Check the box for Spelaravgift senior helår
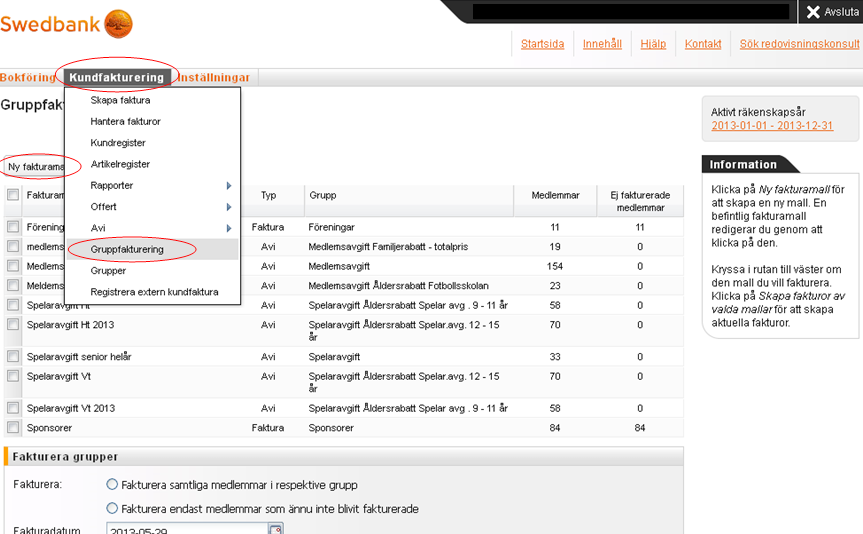The height and width of the screenshot is (534, 863). 13,356
